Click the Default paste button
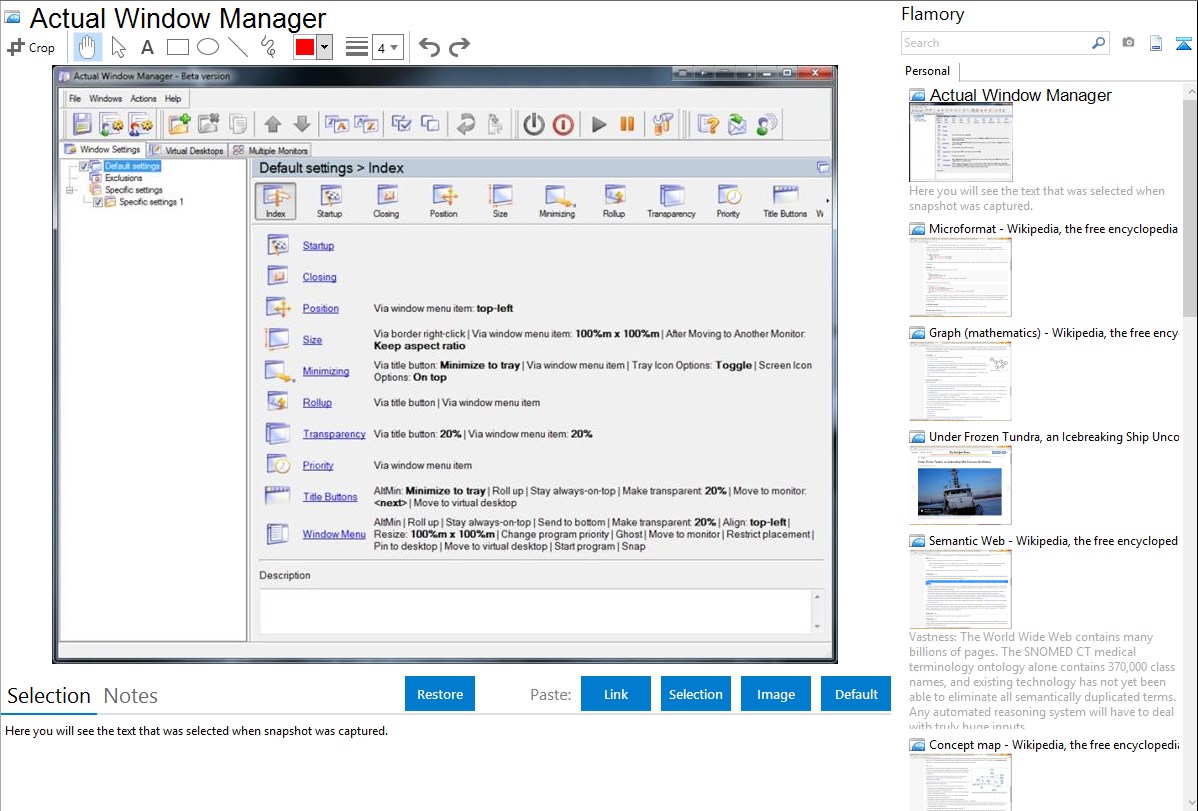Image resolution: width=1198 pixels, height=811 pixels. (856, 694)
